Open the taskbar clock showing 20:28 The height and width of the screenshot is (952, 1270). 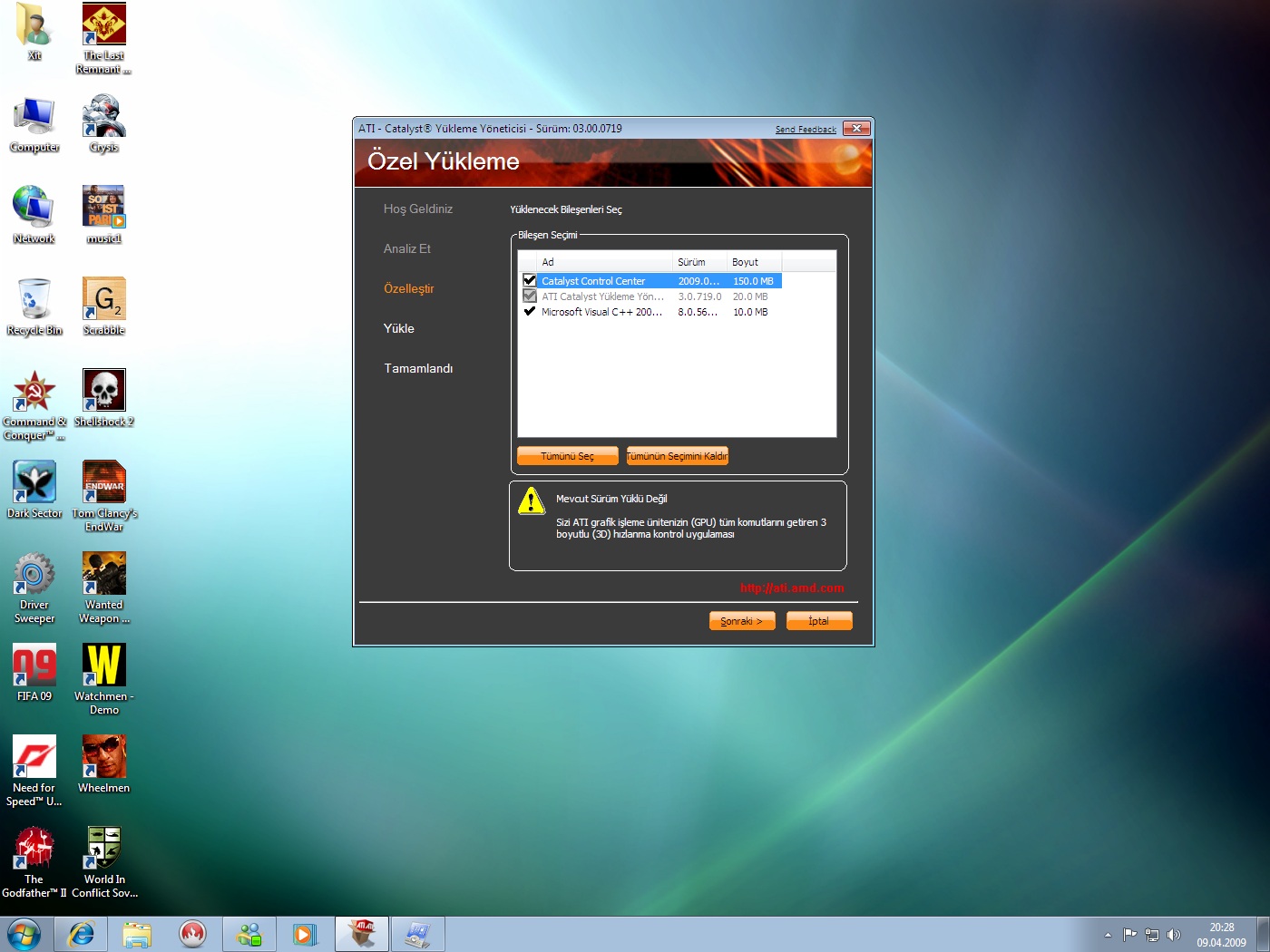click(x=1221, y=935)
